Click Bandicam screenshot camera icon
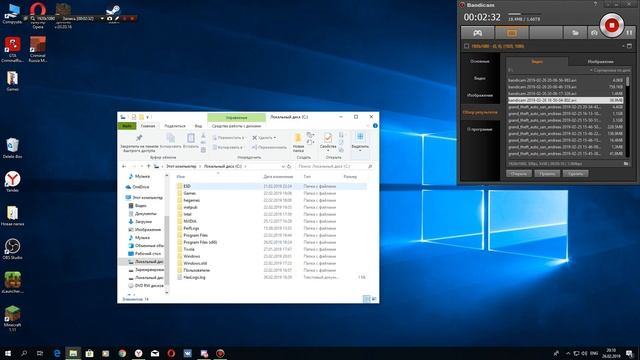Screen dimensions: 640x360 coord(594,33)
